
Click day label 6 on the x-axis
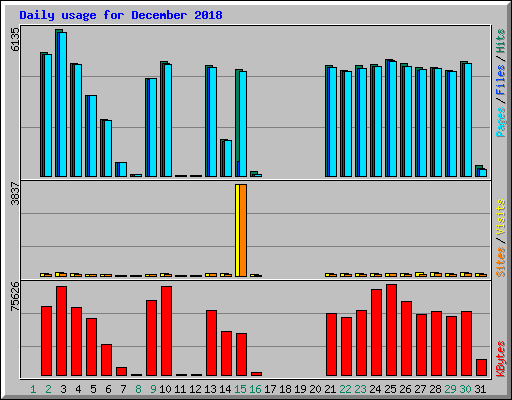[108, 389]
